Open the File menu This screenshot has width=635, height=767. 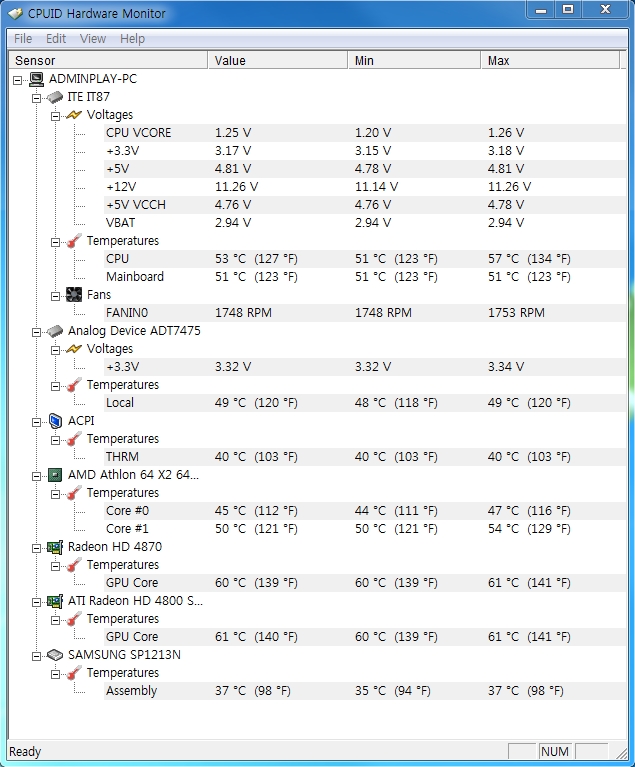tap(23, 39)
